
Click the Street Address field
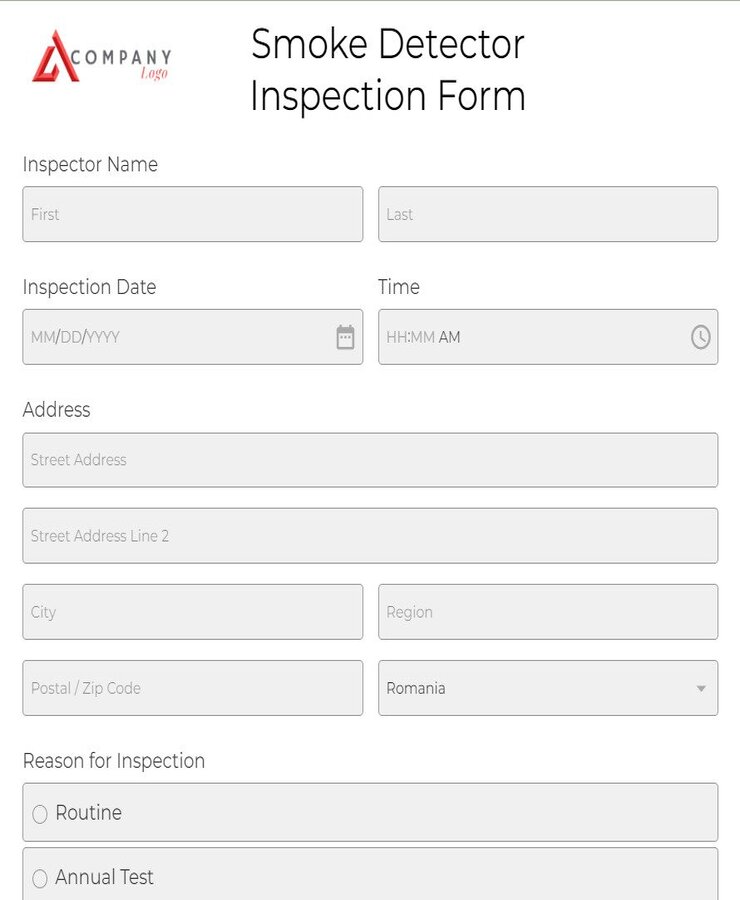[x=370, y=460]
